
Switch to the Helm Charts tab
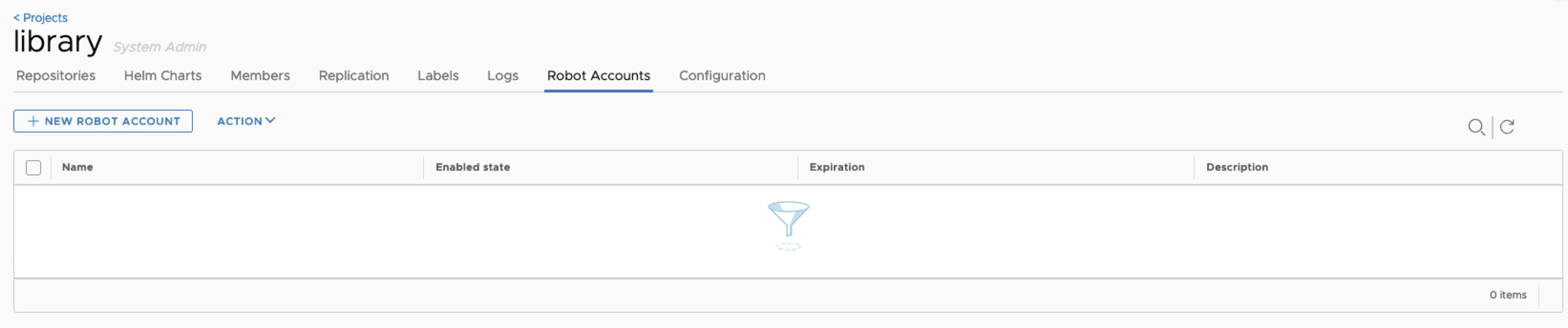[x=162, y=76]
